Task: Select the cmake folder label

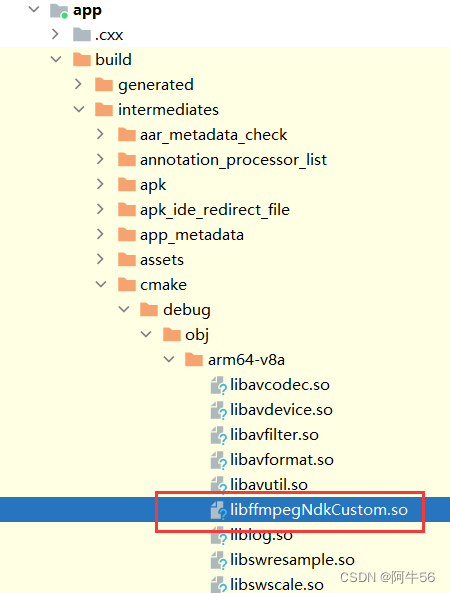Action: coord(163,284)
